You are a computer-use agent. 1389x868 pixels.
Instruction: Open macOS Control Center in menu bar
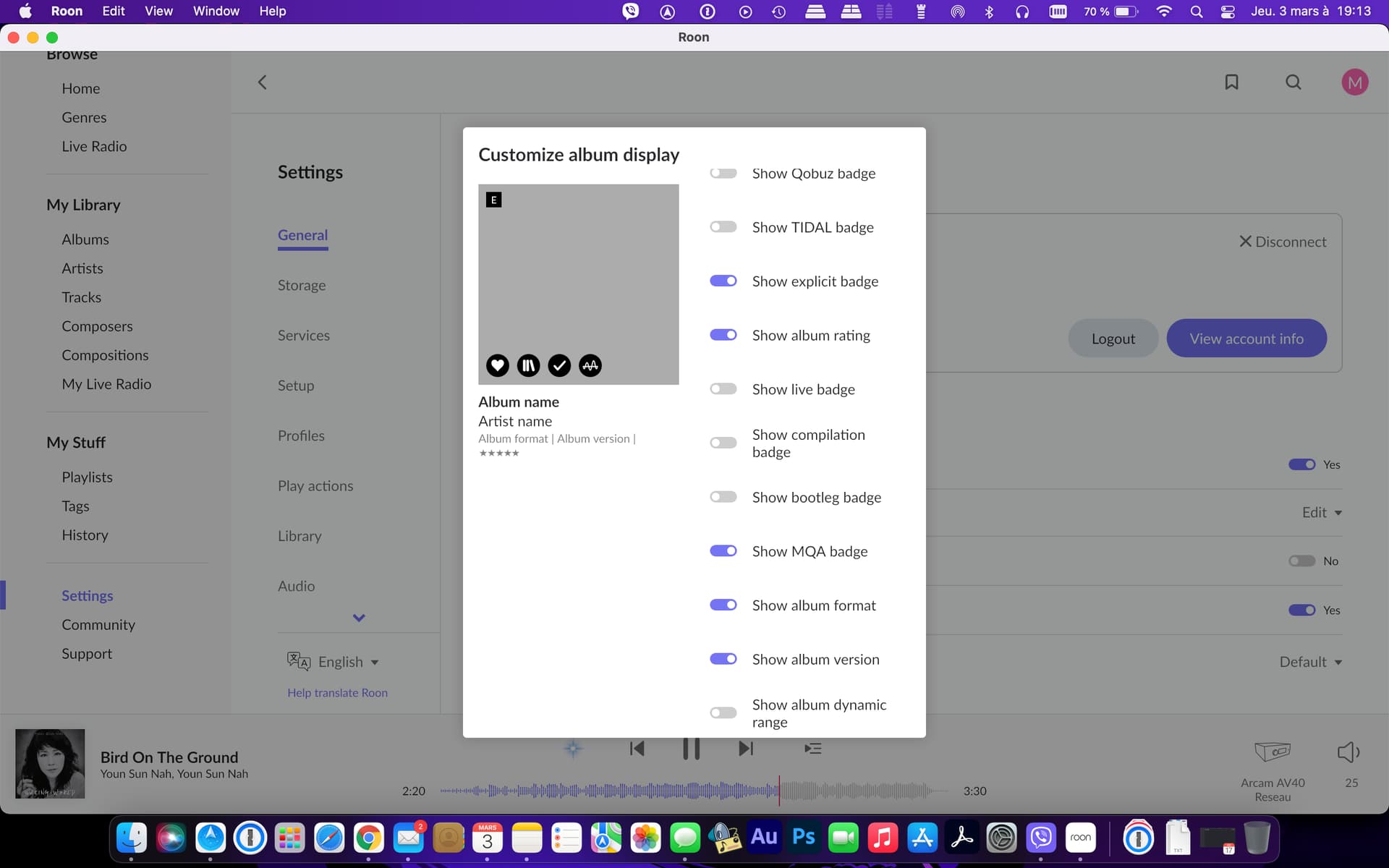pyautogui.click(x=1228, y=12)
